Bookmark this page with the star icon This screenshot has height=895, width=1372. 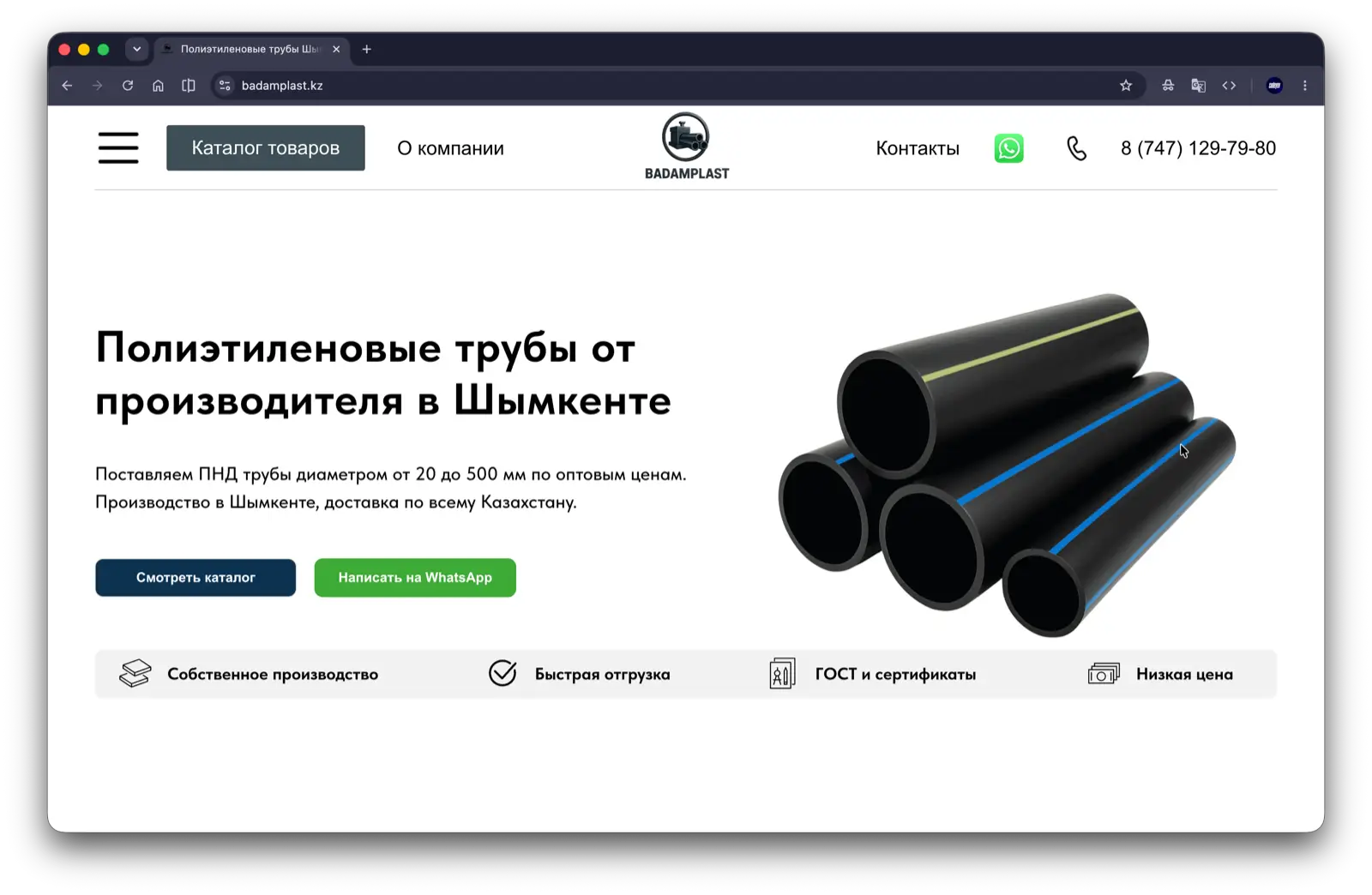(1126, 86)
